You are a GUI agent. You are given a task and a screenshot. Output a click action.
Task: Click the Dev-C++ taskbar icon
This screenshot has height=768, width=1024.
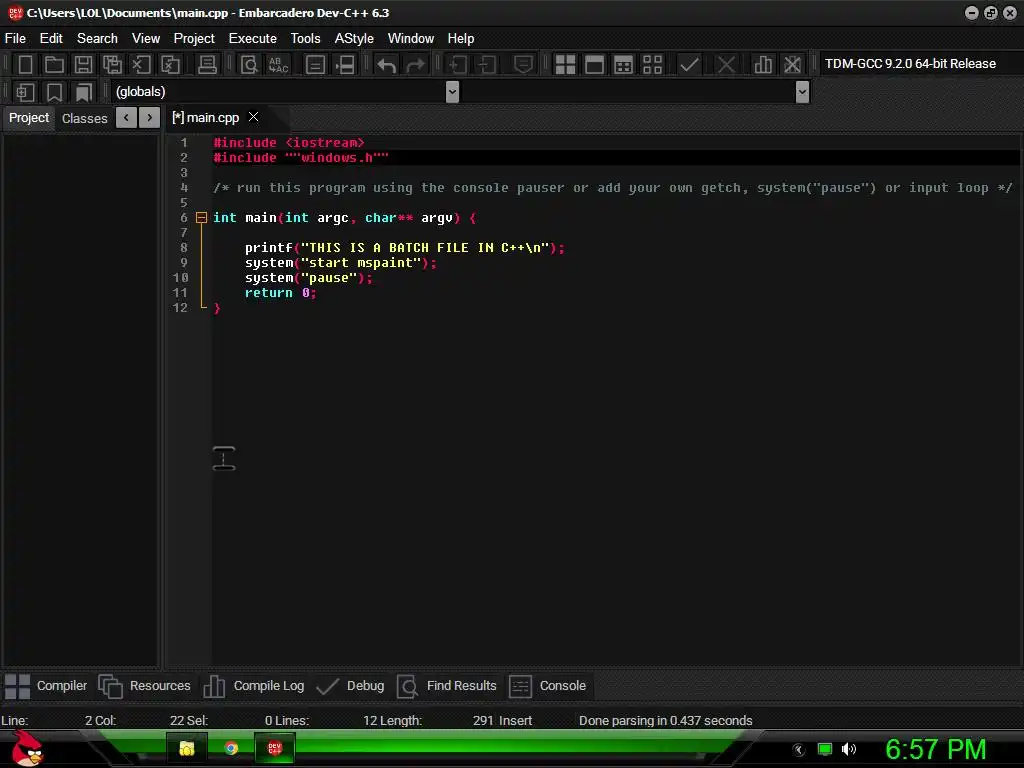tap(275, 748)
